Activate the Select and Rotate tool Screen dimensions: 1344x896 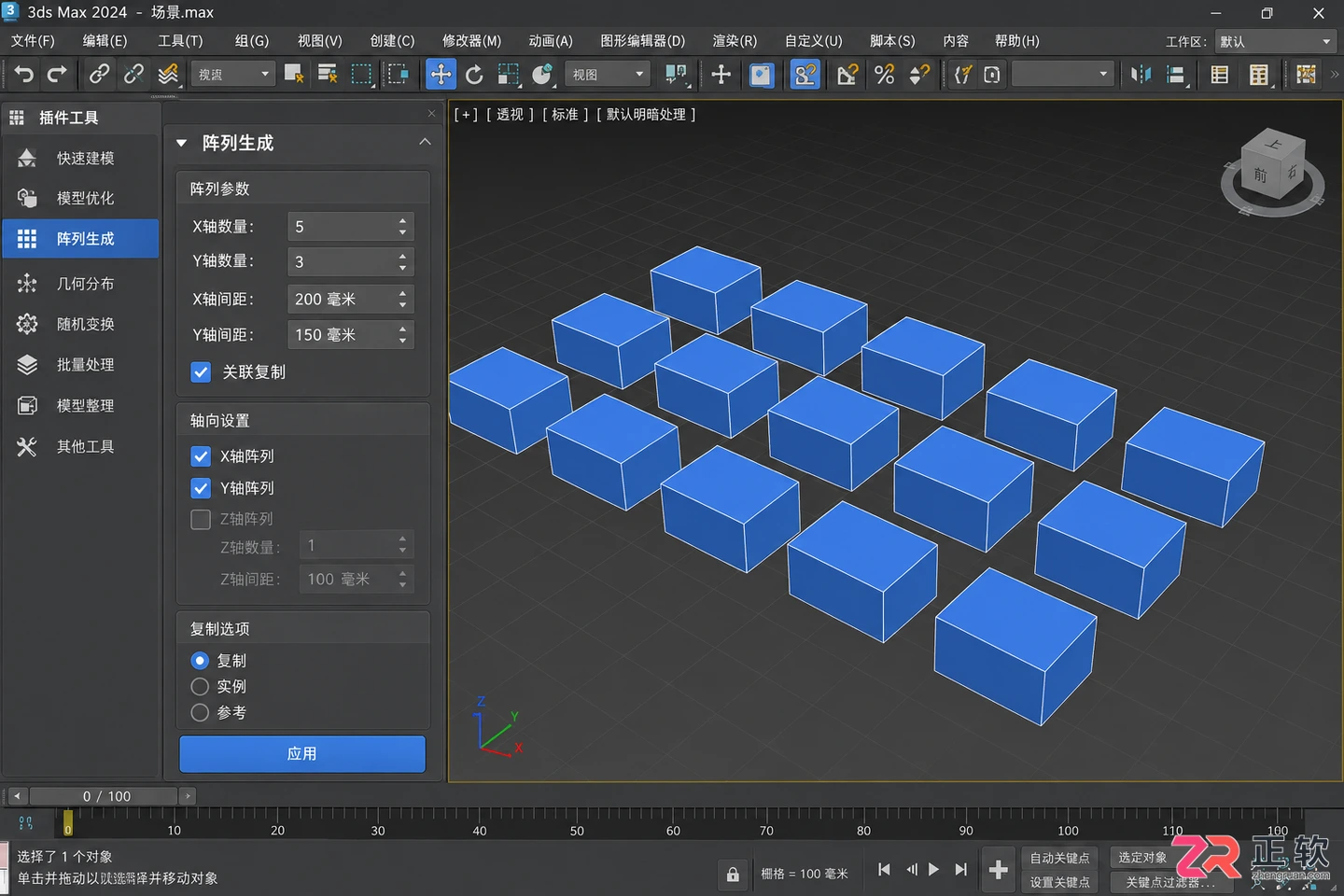(474, 74)
